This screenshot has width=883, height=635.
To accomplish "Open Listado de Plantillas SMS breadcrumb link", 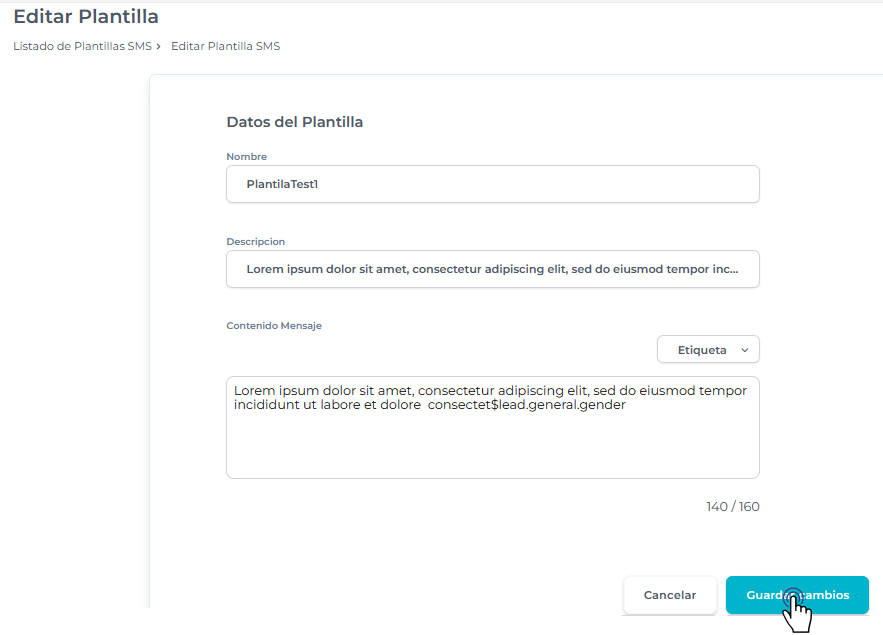I will [x=82, y=46].
